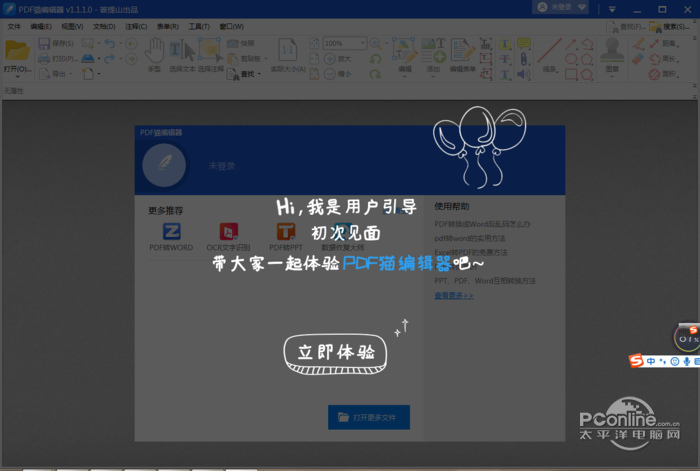This screenshot has width=700, height=471.
Task: Click the Zoom Out (缩小) minus icon
Action: [330, 74]
